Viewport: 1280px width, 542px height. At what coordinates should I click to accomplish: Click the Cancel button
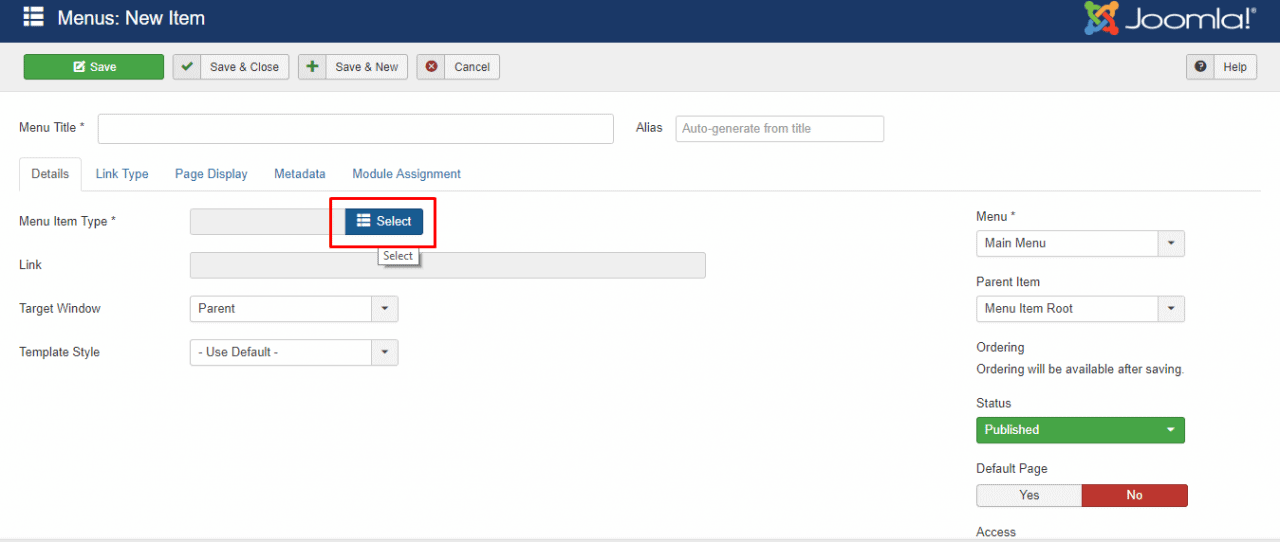point(458,67)
